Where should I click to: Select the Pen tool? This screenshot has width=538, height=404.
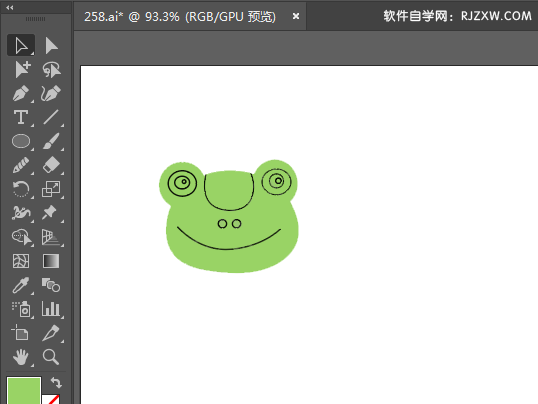[21, 93]
